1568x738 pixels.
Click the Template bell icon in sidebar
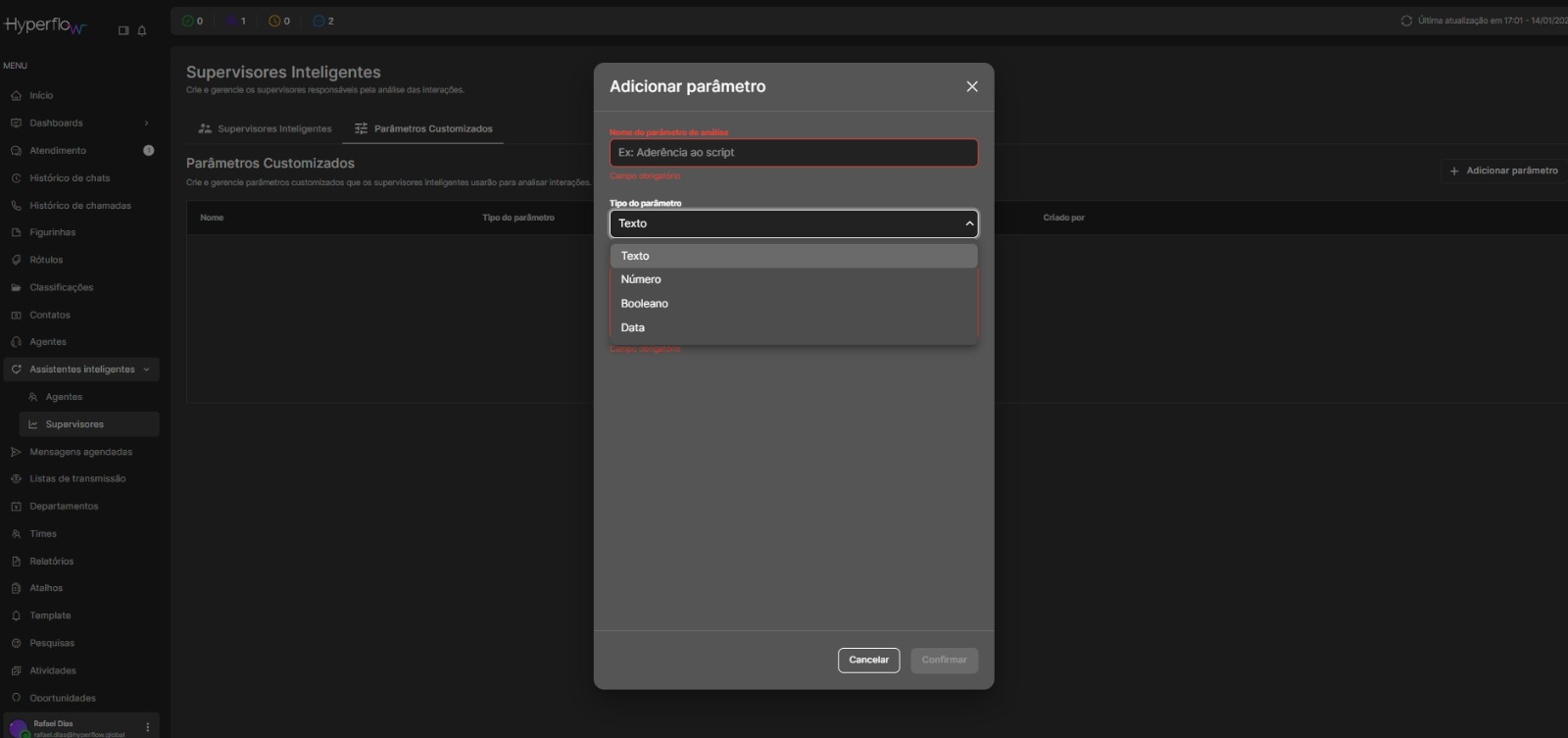click(x=16, y=616)
